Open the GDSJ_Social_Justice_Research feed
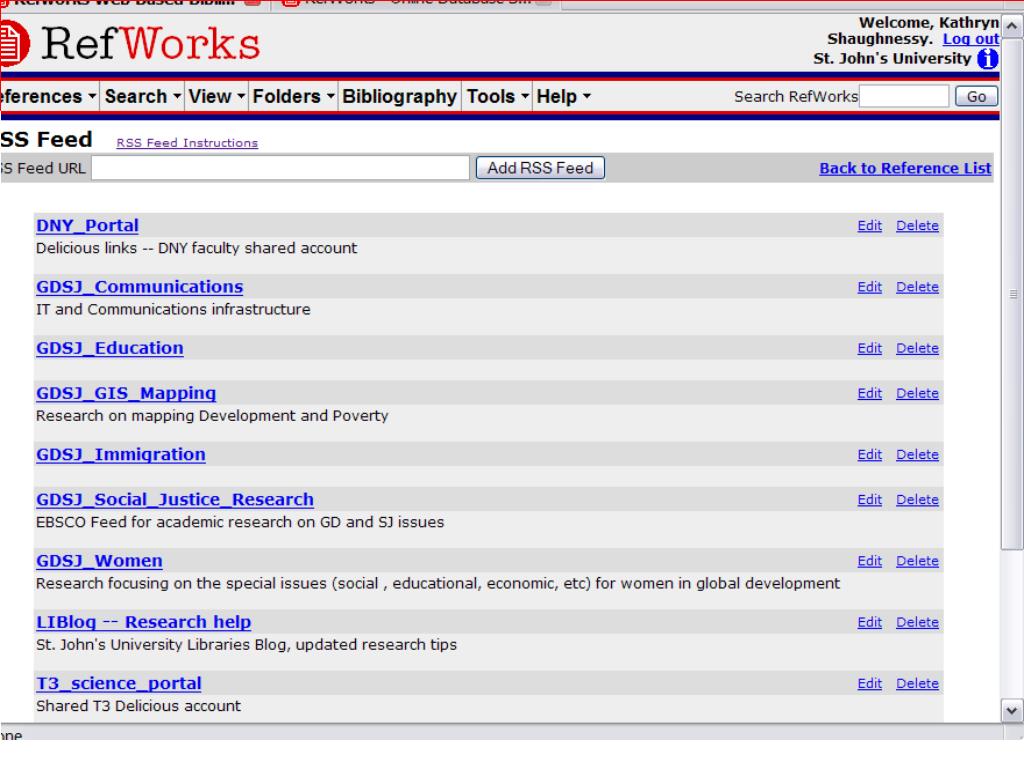 pos(174,500)
